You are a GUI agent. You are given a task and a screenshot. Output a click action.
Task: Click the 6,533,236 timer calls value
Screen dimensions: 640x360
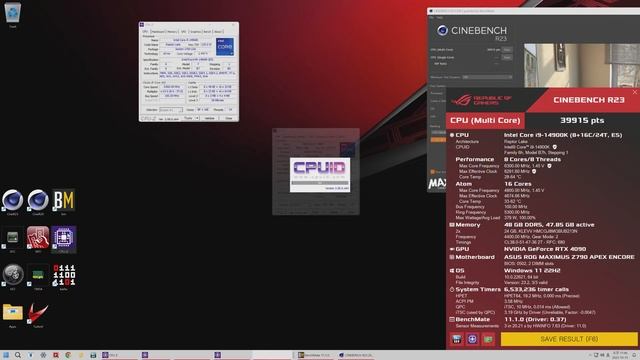[536, 289]
